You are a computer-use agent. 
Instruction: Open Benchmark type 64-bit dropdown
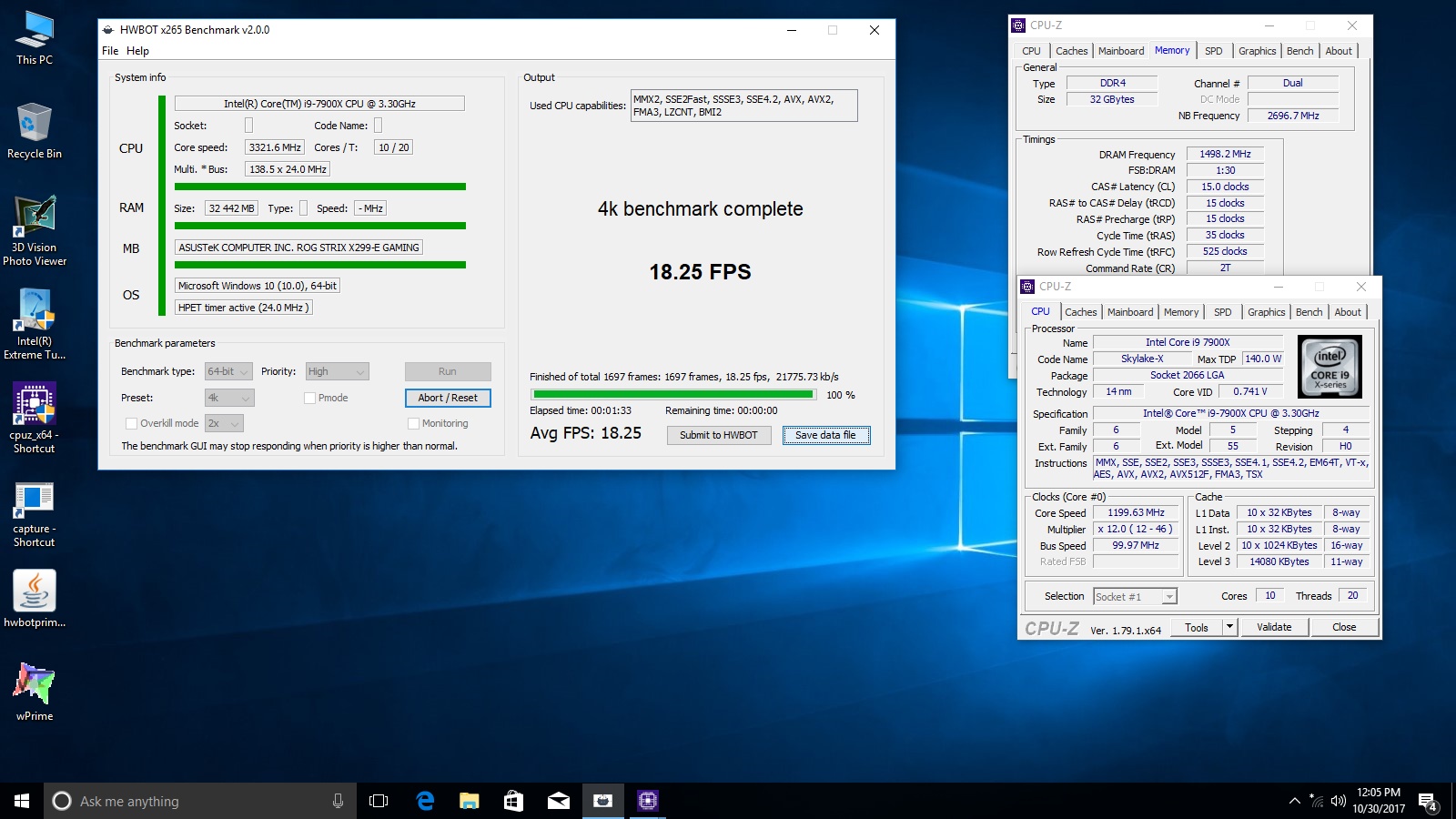pyautogui.click(x=228, y=371)
